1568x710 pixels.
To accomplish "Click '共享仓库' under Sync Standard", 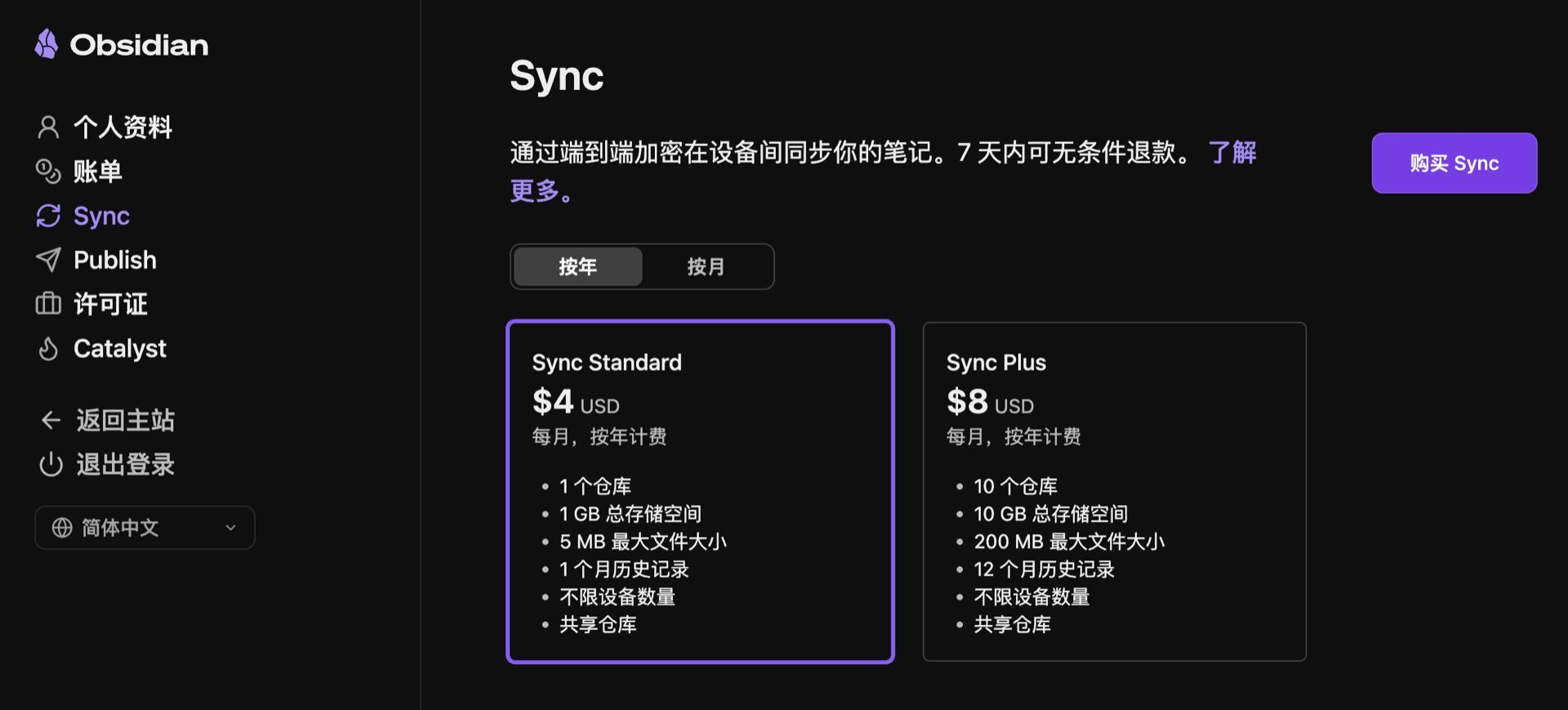I will coord(598,625).
